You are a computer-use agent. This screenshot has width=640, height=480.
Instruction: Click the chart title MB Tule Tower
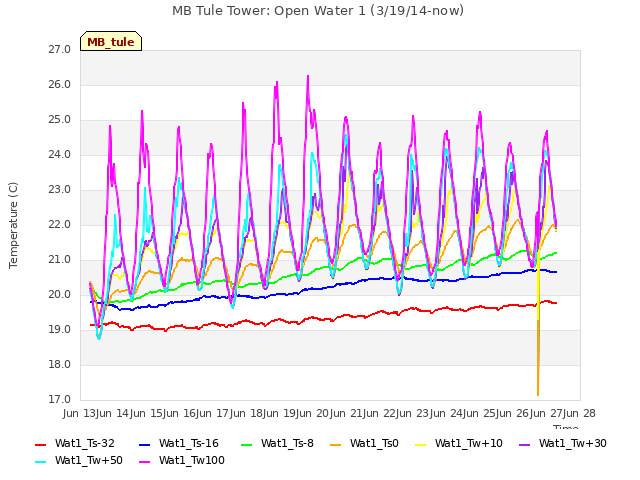318,11
